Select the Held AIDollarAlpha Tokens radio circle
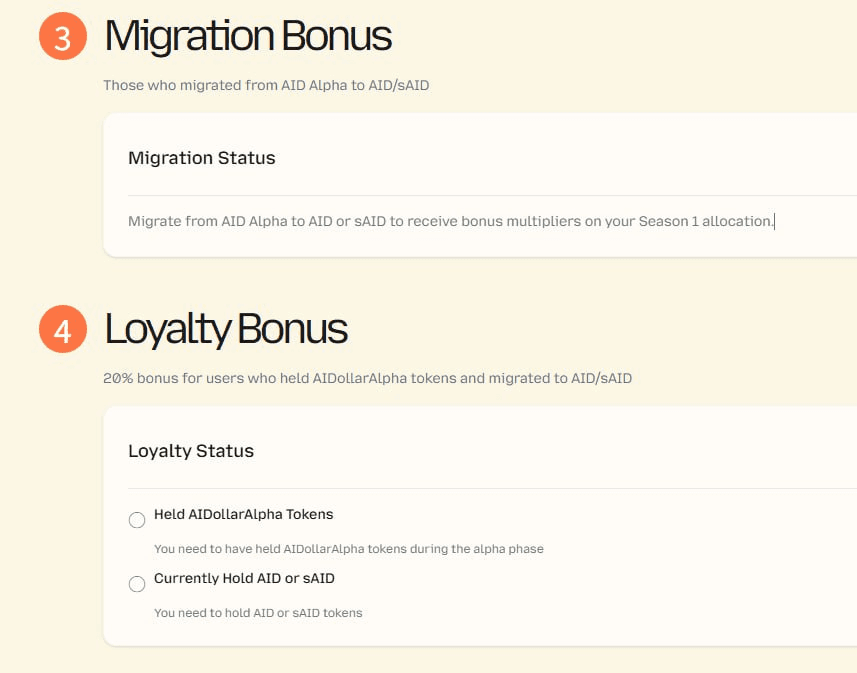This screenshot has height=673, width=857. (x=137, y=520)
